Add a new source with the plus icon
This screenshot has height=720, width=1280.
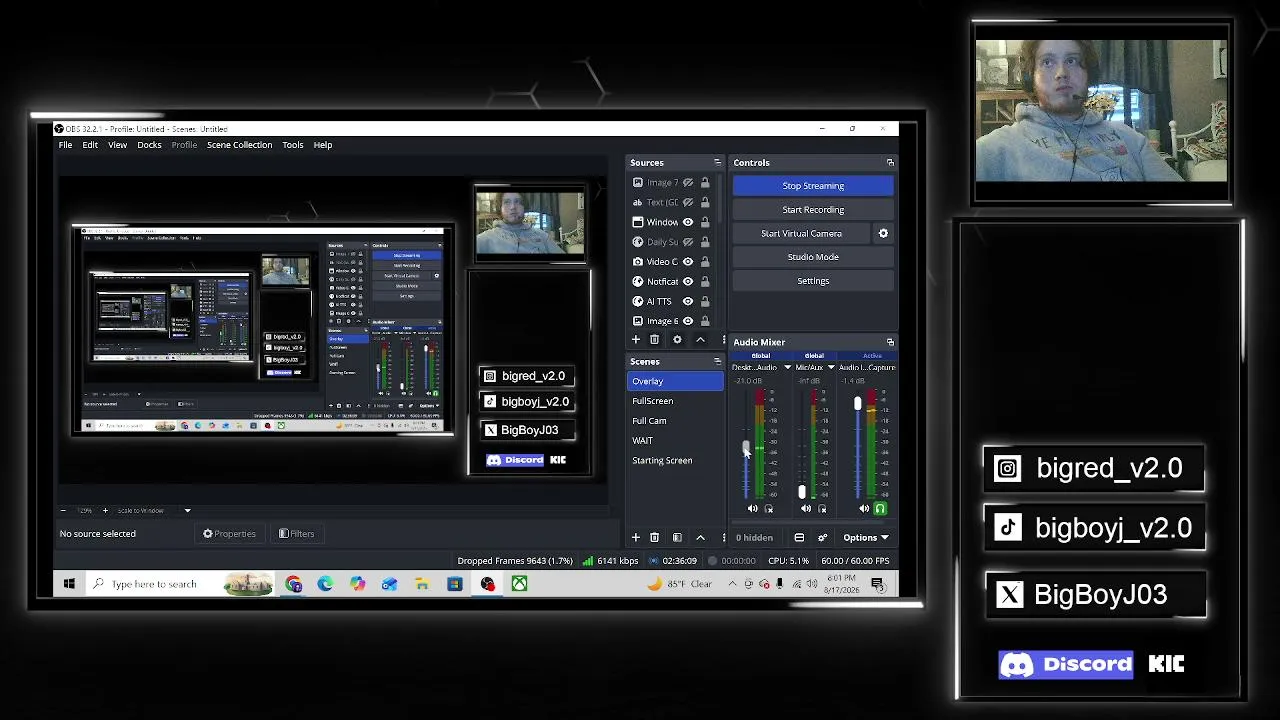coord(635,340)
